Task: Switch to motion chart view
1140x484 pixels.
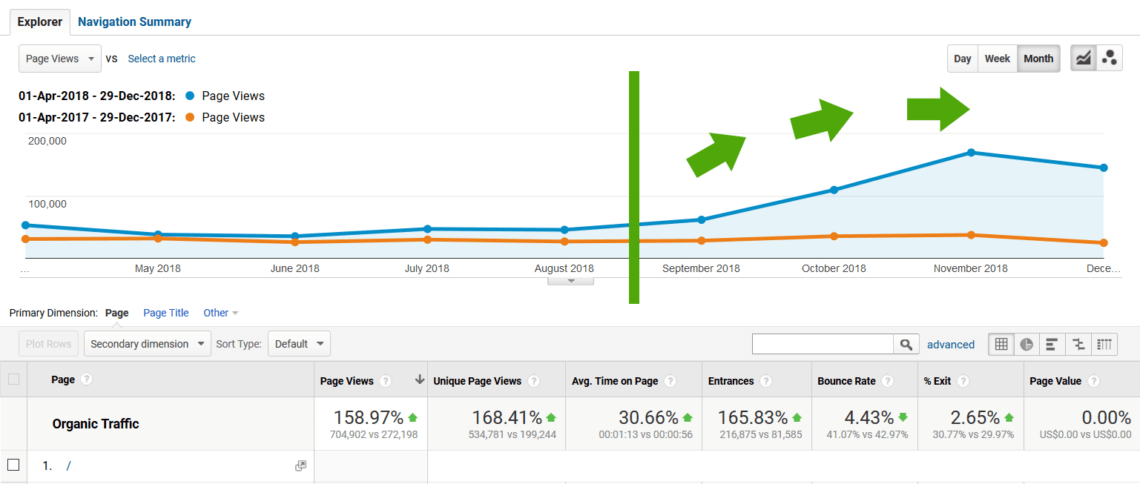Action: (x=1109, y=59)
